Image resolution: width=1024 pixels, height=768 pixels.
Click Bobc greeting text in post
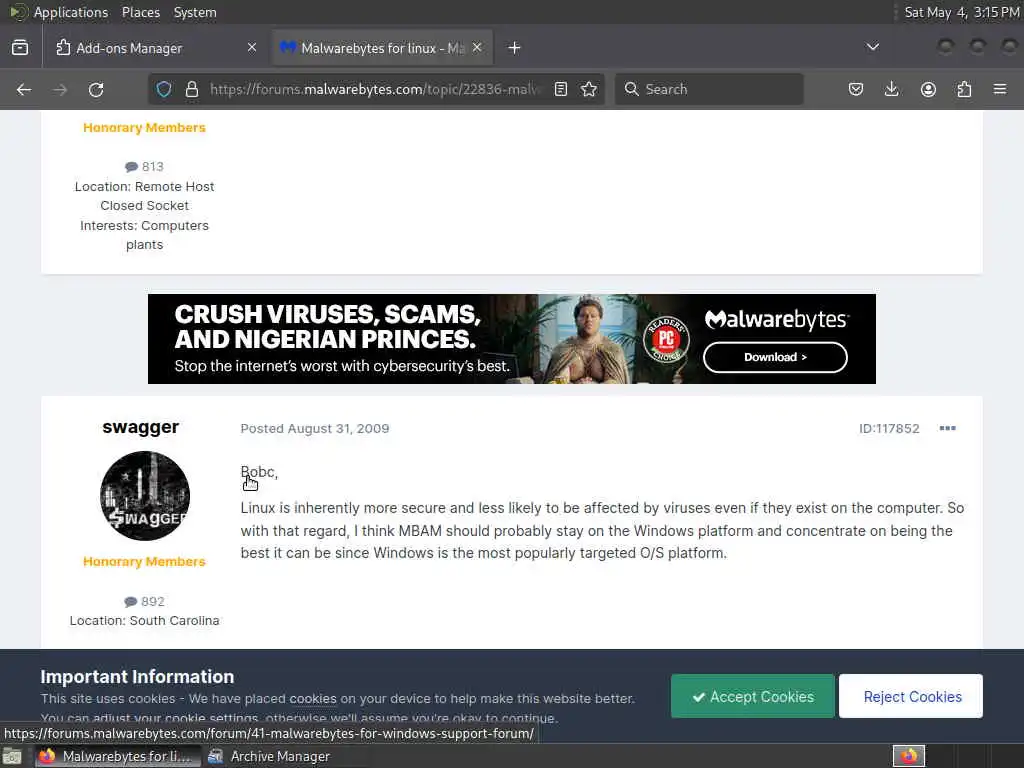coord(259,472)
